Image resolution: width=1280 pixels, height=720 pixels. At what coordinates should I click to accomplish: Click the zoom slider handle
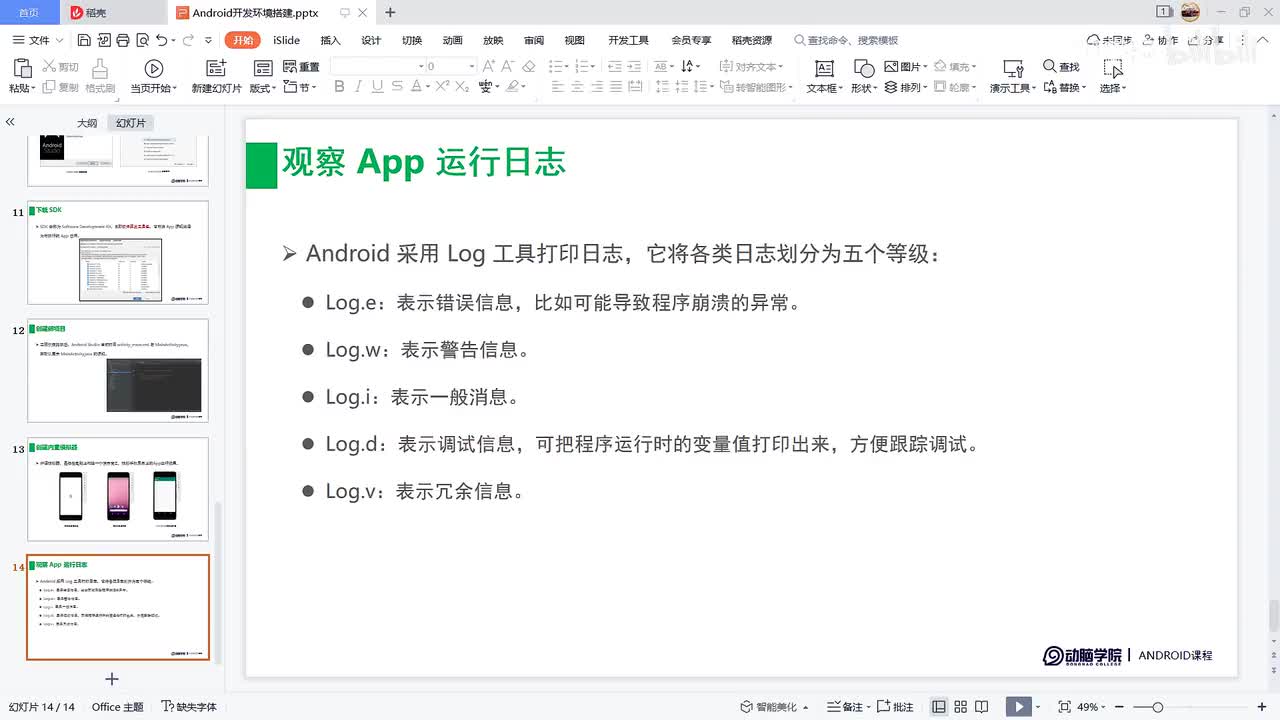pyautogui.click(x=1158, y=707)
